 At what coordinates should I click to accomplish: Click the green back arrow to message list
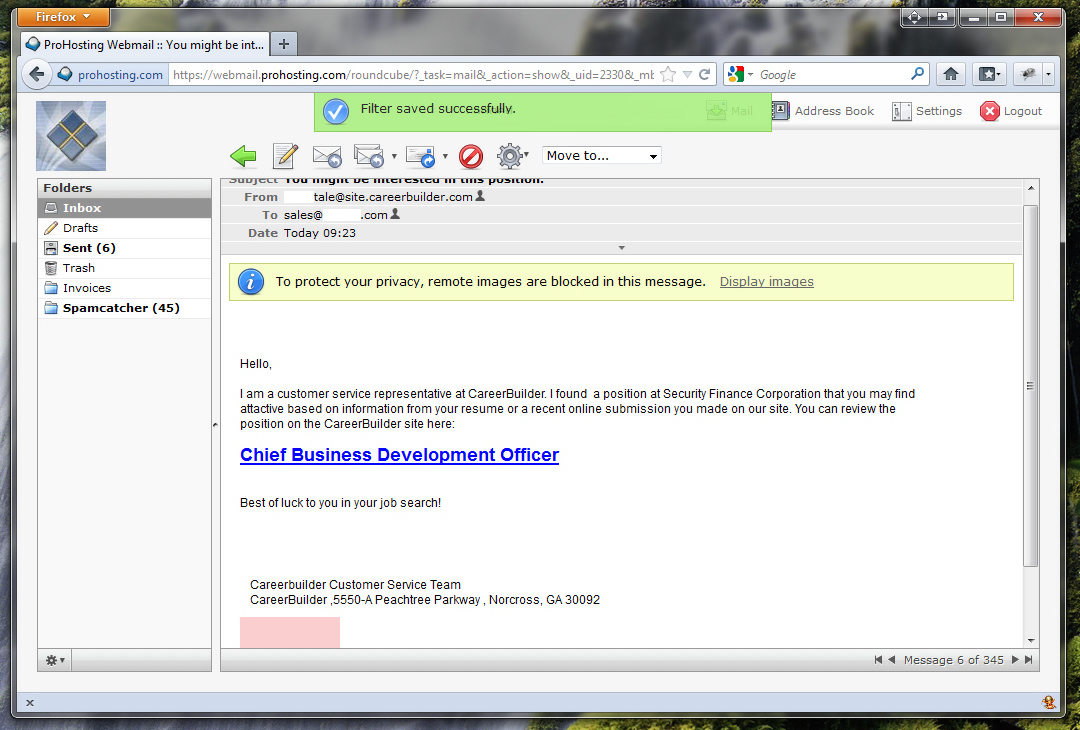243,156
